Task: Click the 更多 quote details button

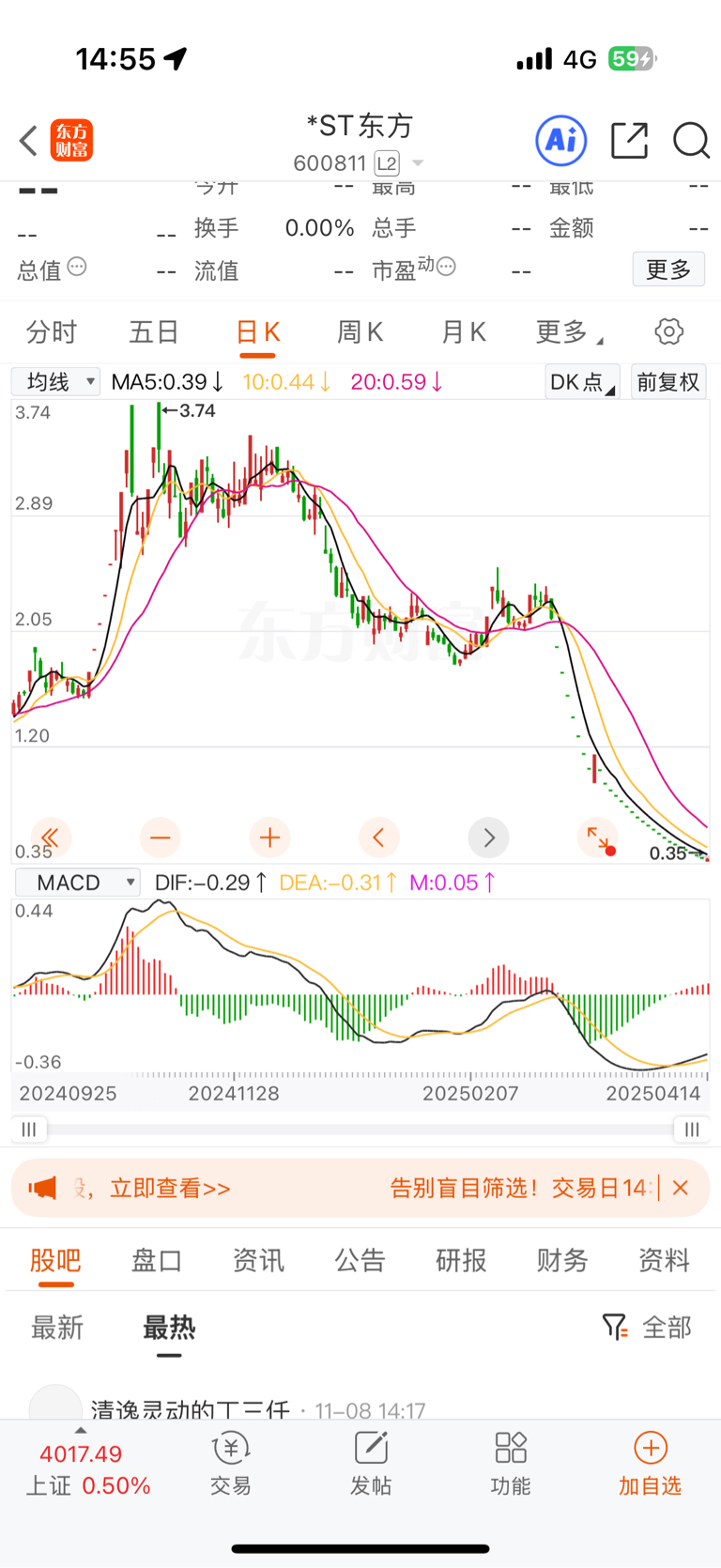Action: point(668,269)
